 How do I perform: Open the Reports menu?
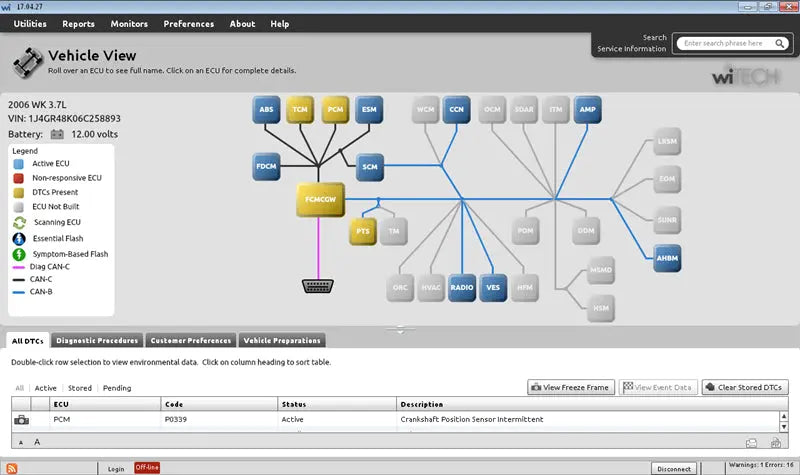(x=79, y=23)
